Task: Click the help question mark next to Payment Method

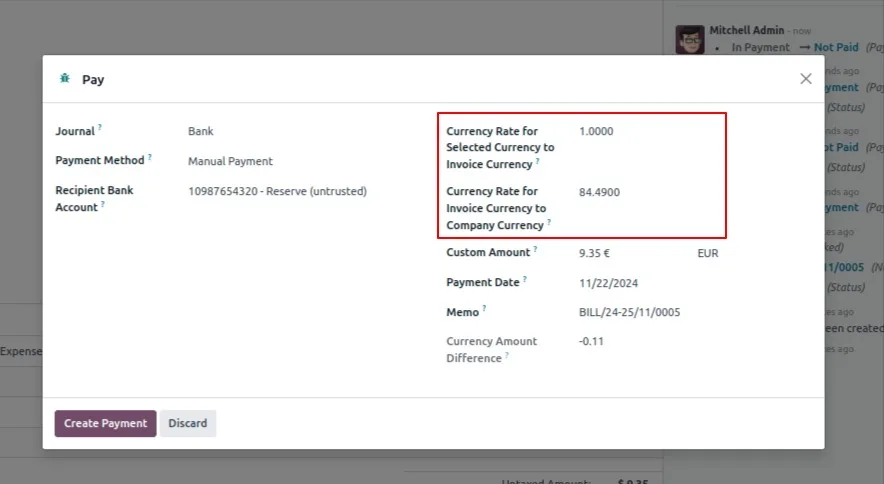Action: tap(150, 157)
